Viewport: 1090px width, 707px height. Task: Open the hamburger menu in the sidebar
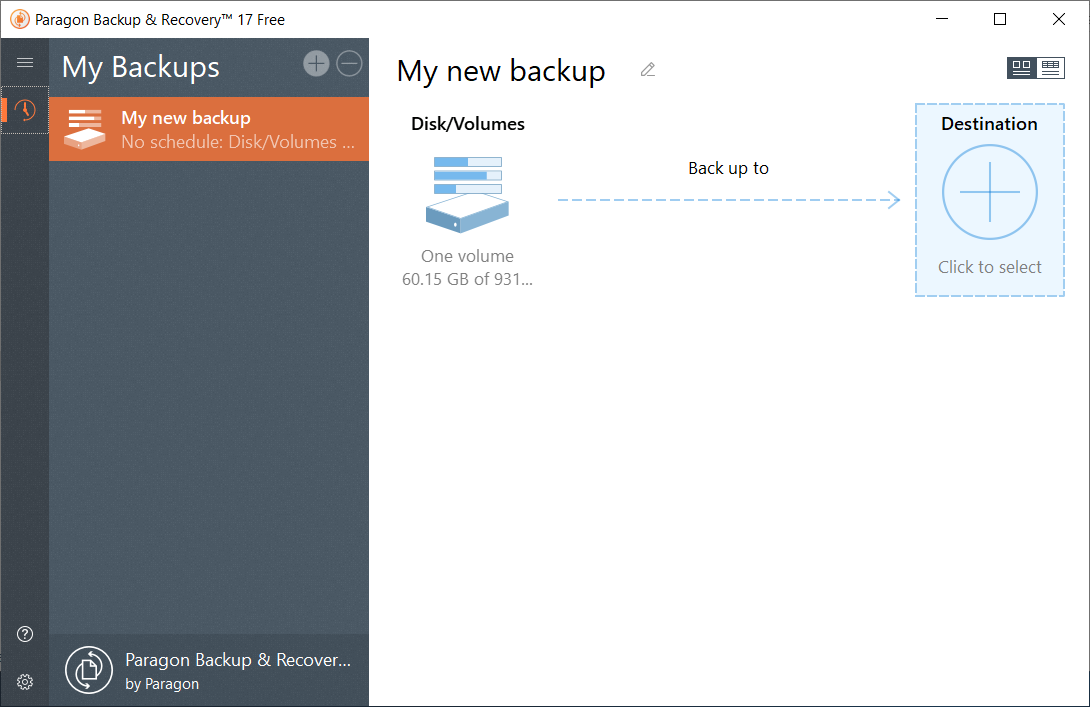pyautogui.click(x=25, y=63)
